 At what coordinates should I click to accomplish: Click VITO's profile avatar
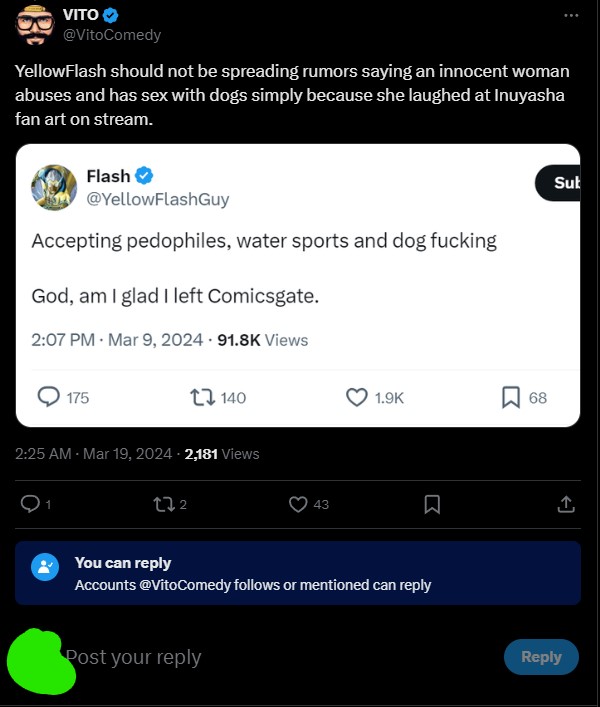[35, 24]
